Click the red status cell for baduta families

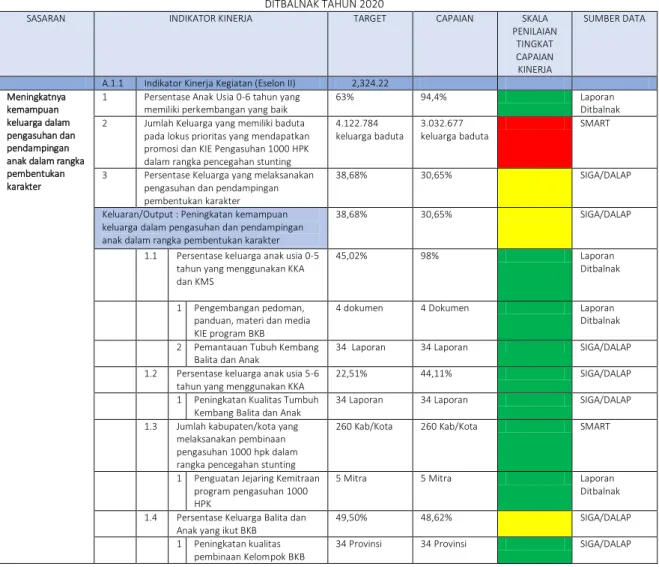click(535, 142)
